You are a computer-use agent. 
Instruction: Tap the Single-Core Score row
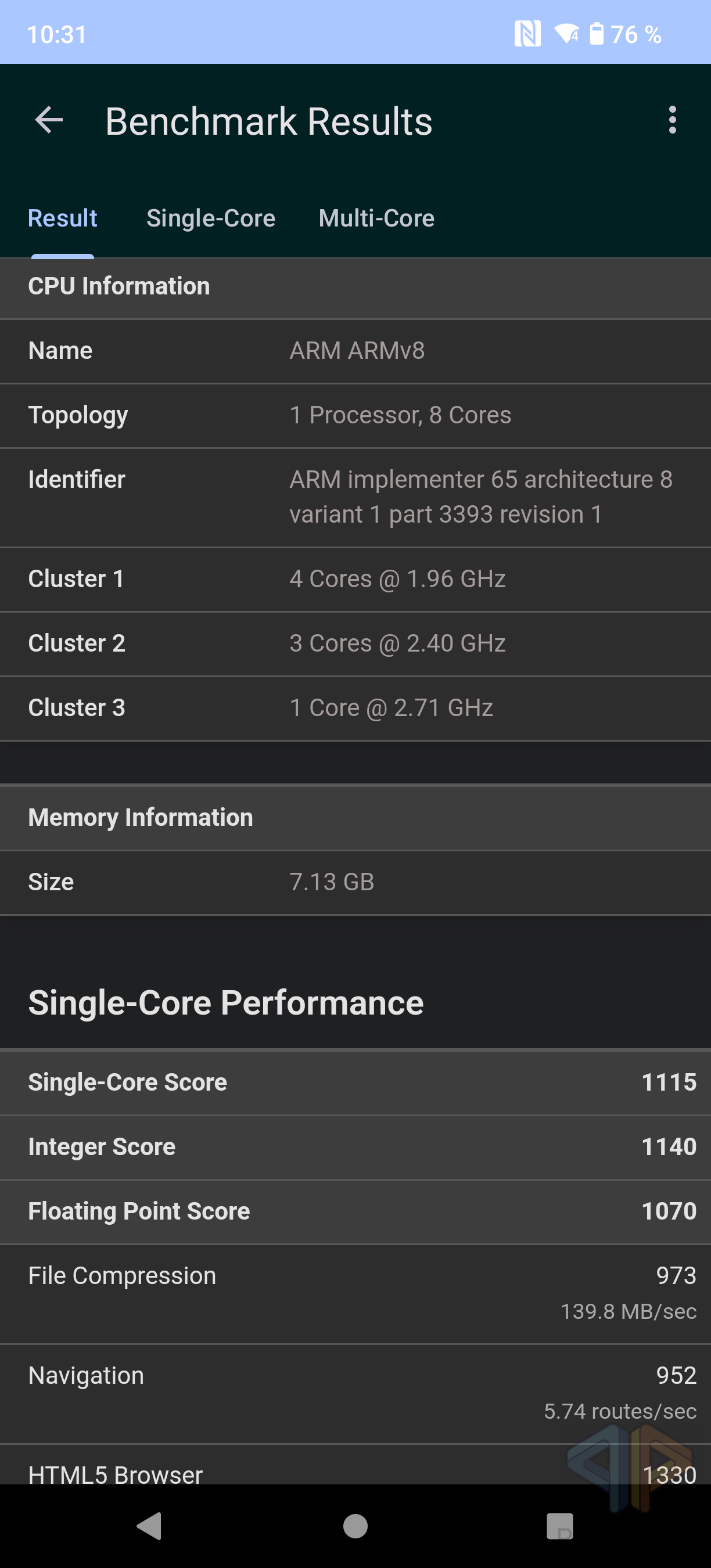(x=355, y=1083)
